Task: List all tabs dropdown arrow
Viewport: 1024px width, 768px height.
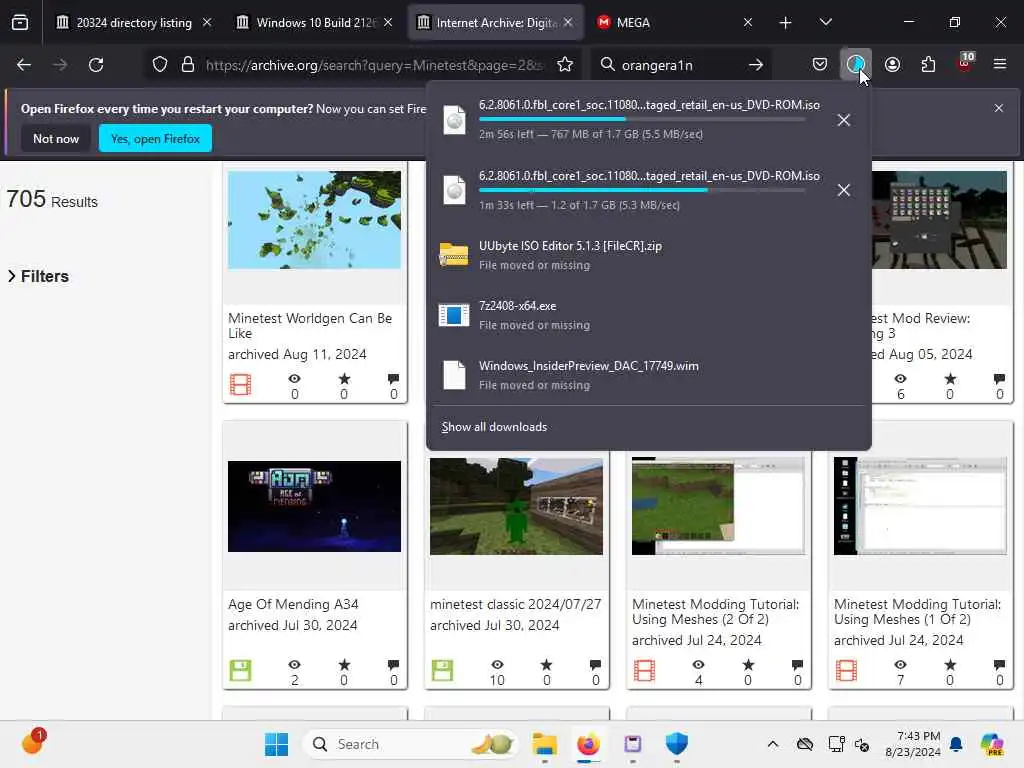Action: pyautogui.click(x=825, y=23)
